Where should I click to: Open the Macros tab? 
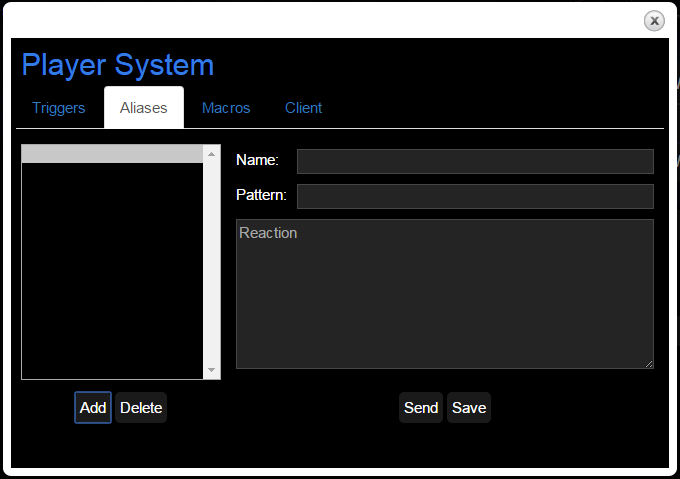pyautogui.click(x=226, y=108)
